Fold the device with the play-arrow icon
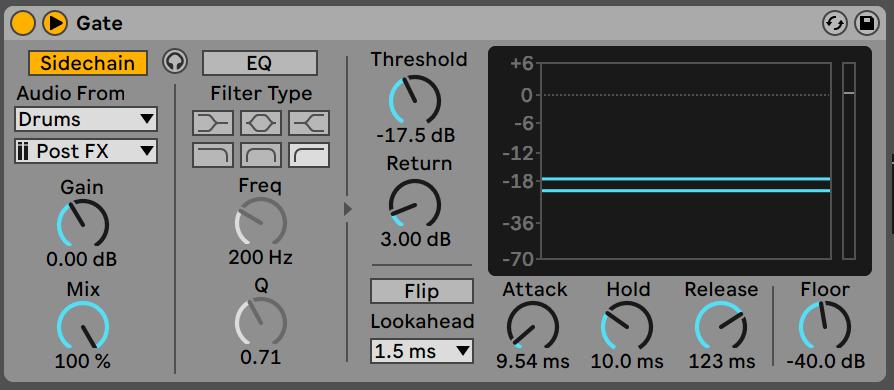The height and width of the screenshot is (390, 894). pyautogui.click(x=55, y=23)
